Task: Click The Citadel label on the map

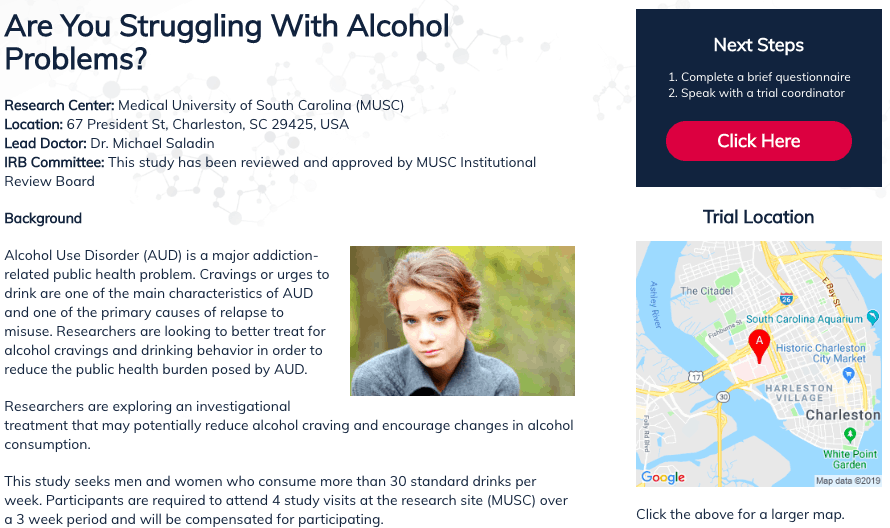Action: point(706,291)
